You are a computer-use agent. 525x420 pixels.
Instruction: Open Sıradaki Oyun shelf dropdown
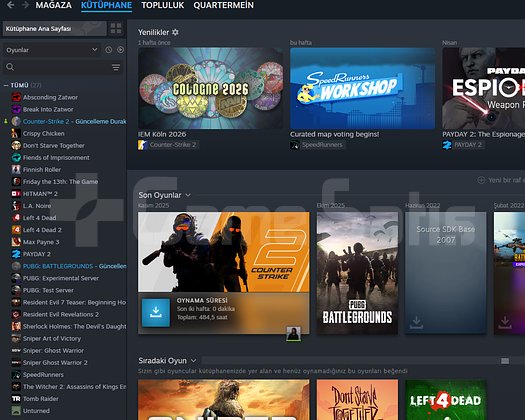[194, 361]
